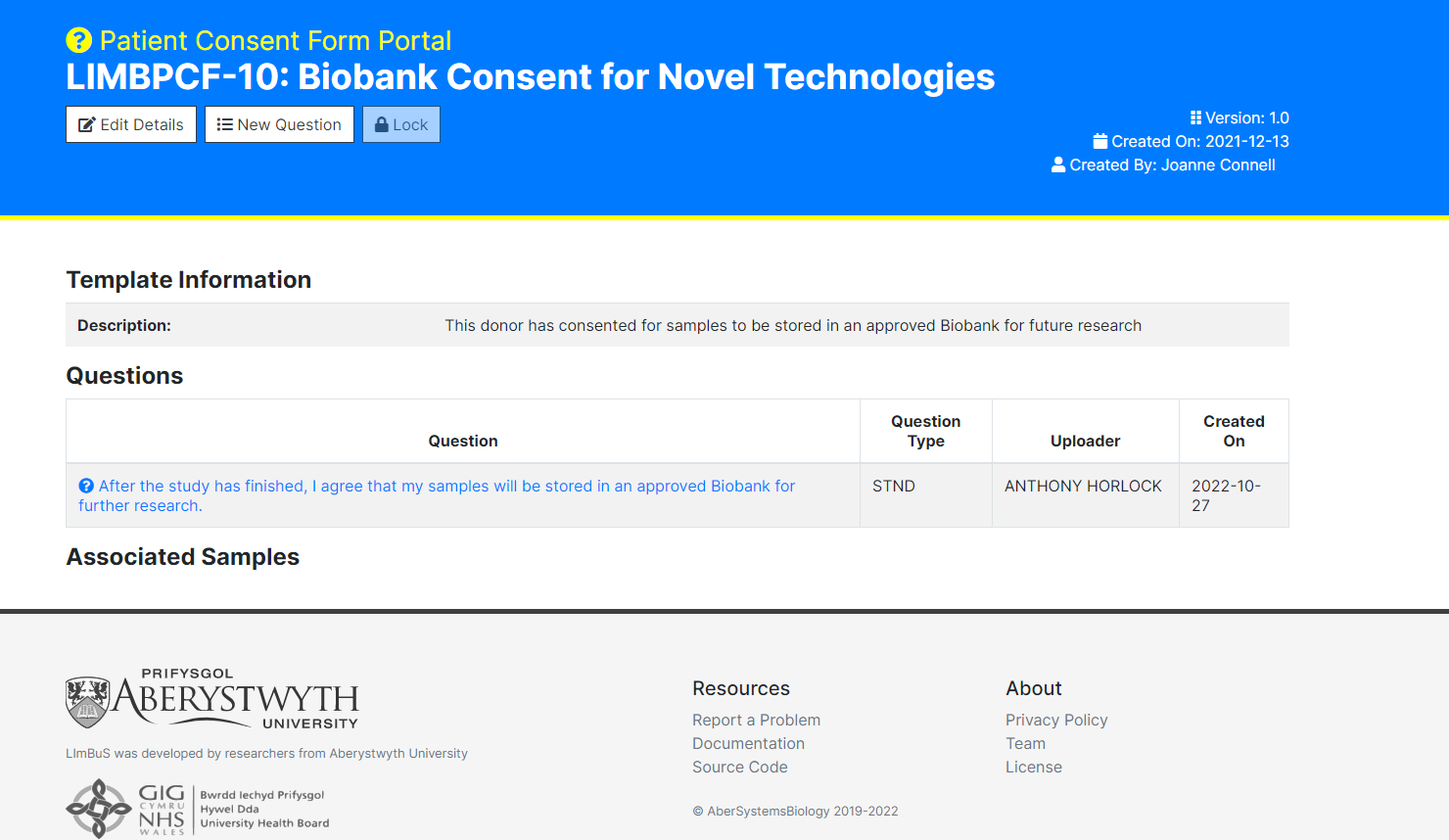Image resolution: width=1449 pixels, height=840 pixels.
Task: Click the padlock icon on the Lock button
Action: pyautogui.click(x=381, y=124)
